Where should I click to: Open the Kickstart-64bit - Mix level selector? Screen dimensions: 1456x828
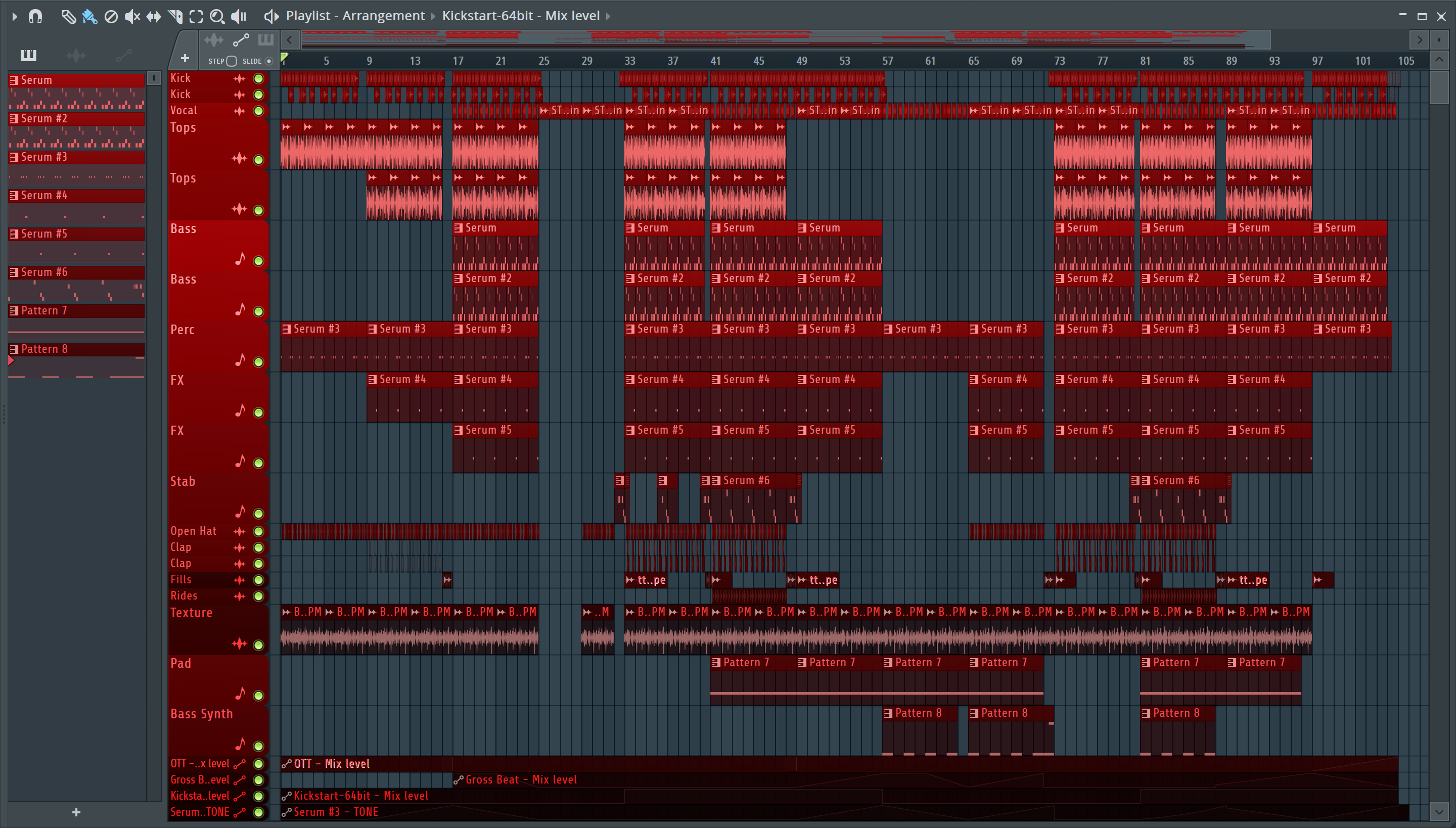click(520, 16)
